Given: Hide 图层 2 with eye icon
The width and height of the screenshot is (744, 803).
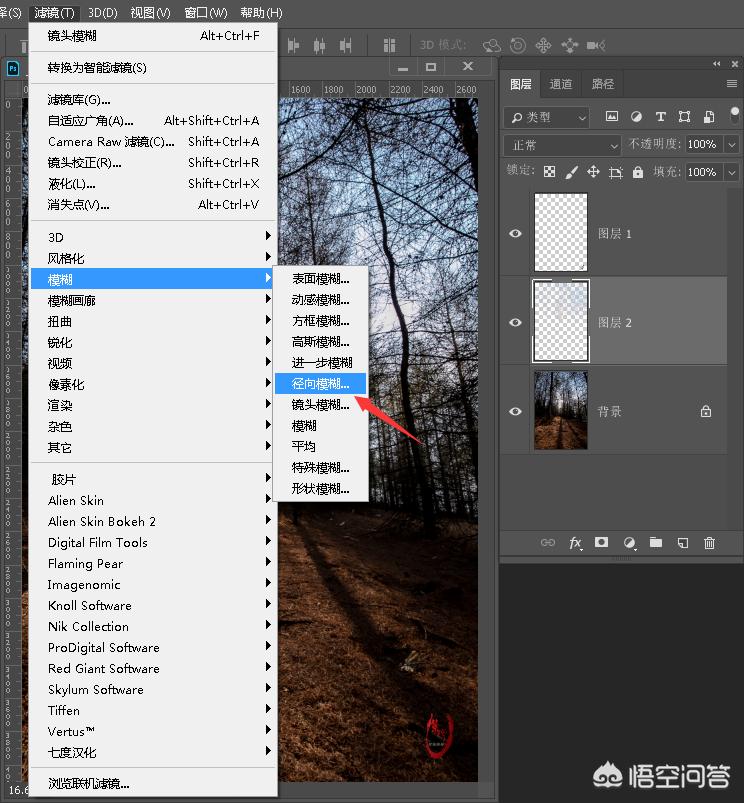Looking at the screenshot, I should pos(516,322).
